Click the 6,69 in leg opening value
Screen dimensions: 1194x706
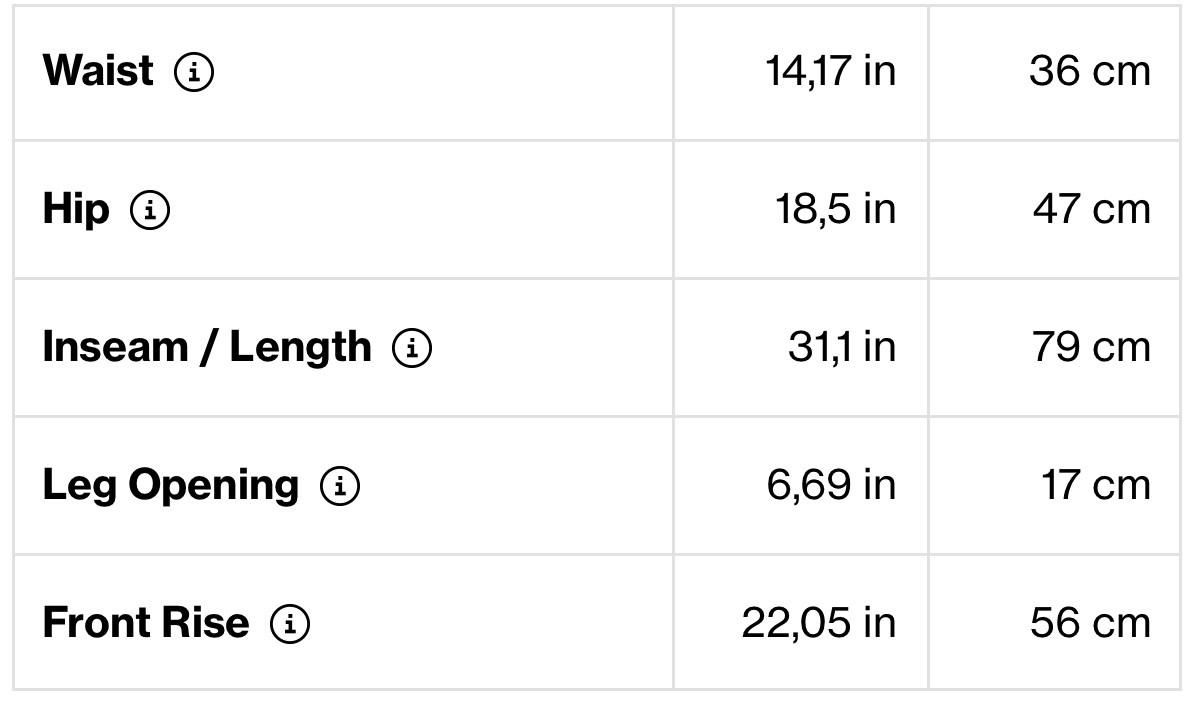click(x=832, y=485)
